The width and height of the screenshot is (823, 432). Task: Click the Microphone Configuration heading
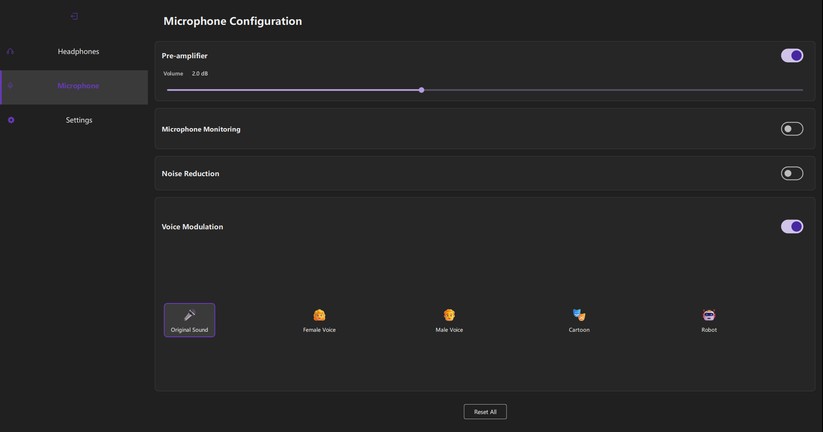[233, 22]
